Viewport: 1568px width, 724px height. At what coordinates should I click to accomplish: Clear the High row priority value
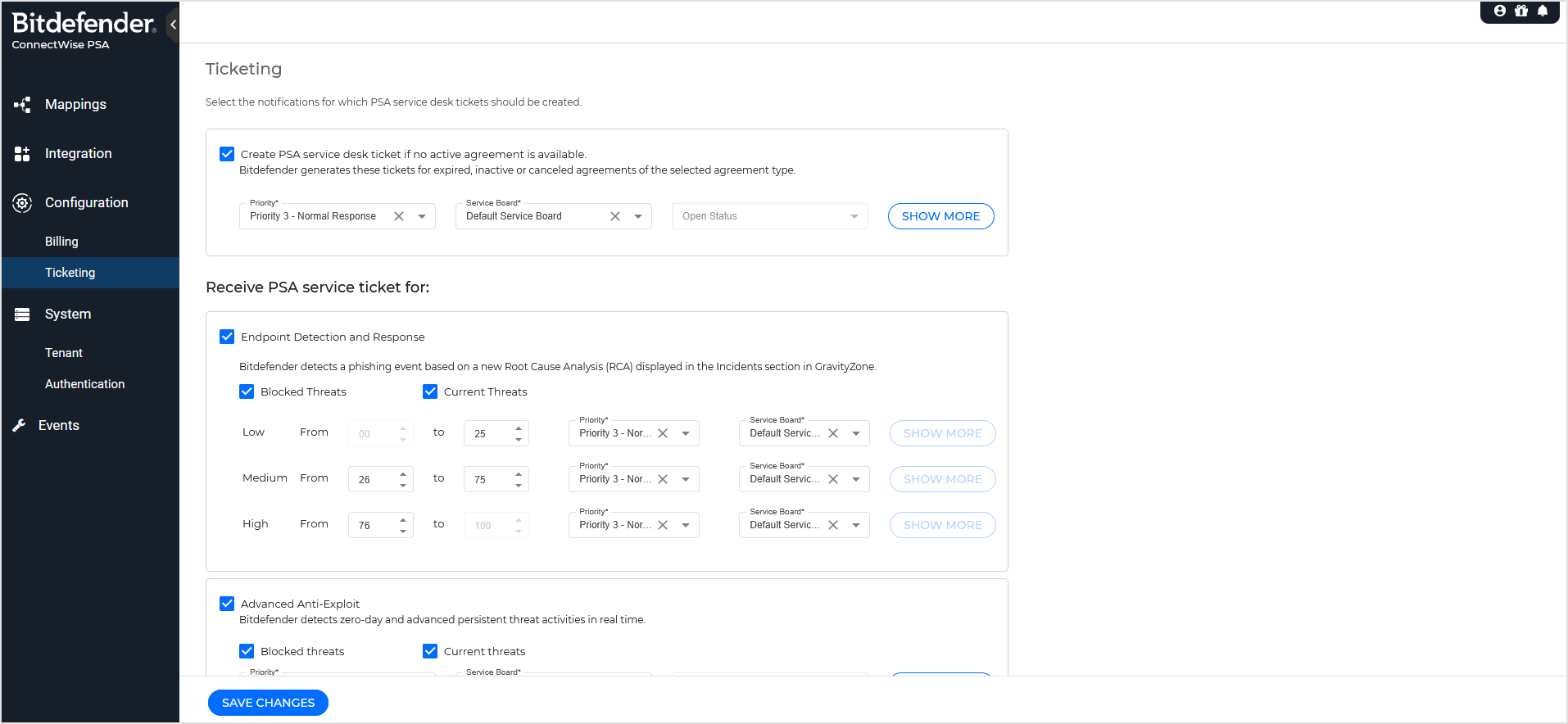[663, 525]
